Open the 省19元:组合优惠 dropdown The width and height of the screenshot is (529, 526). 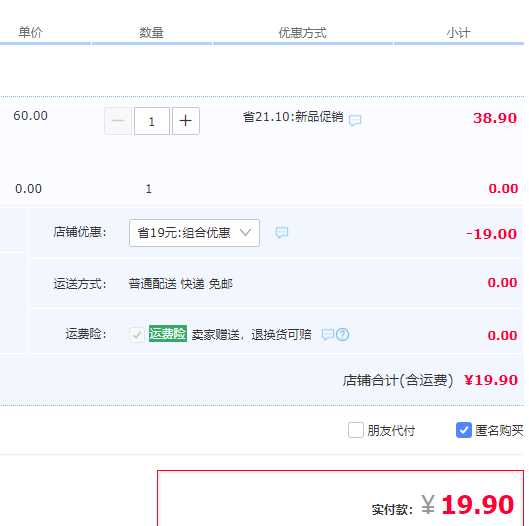click(194, 233)
